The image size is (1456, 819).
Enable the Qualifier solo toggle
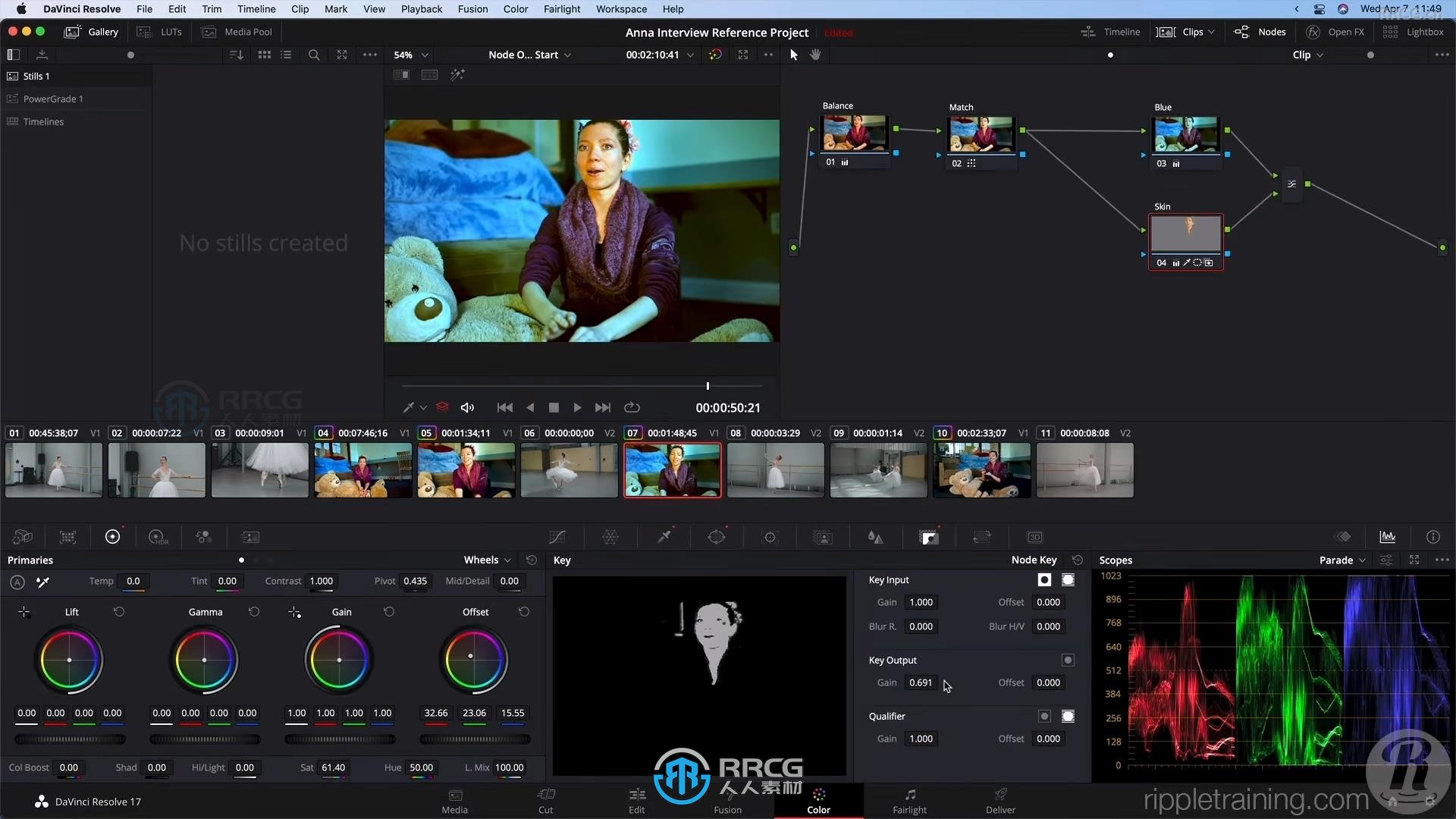(x=1044, y=716)
